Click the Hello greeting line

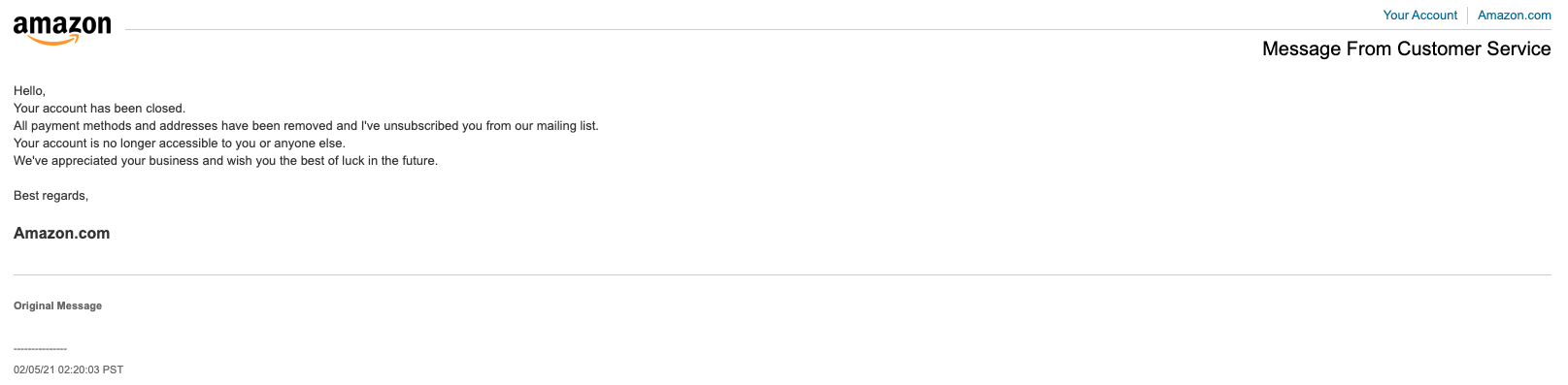[x=29, y=91]
